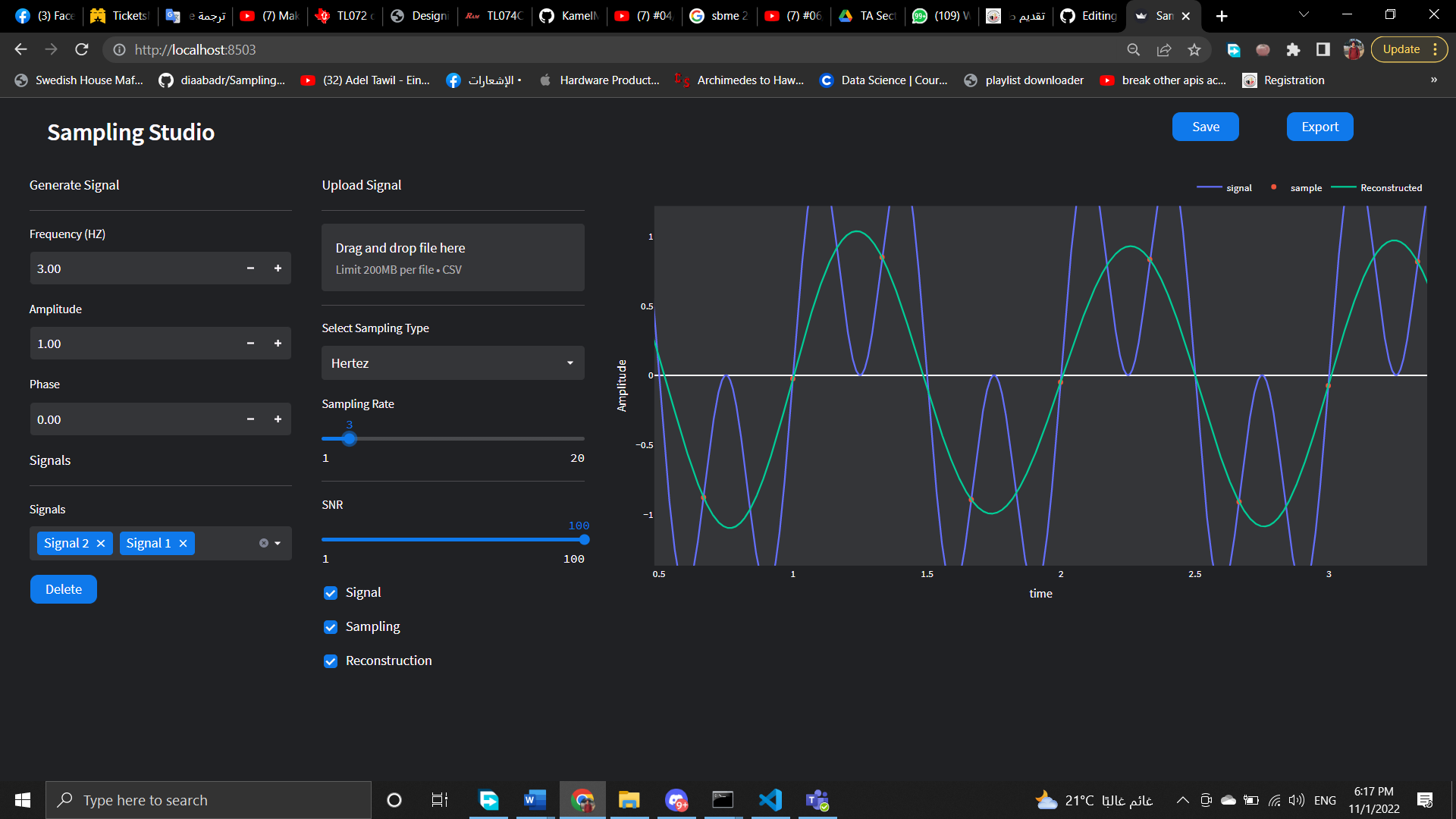Screen dimensions: 1456x819
Task: Click the Save button
Action: tap(1205, 126)
